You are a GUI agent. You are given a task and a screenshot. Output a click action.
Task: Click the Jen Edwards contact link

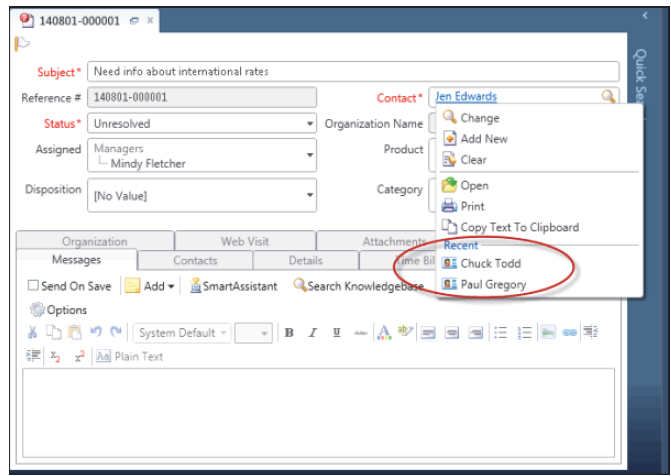click(466, 97)
